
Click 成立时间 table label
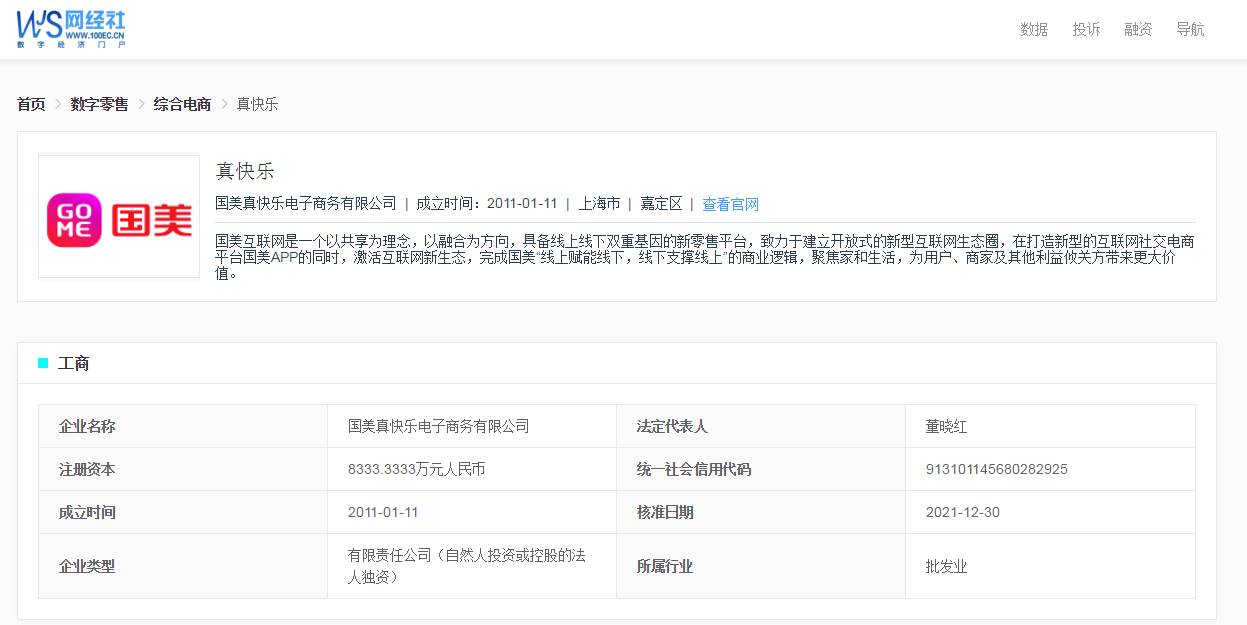pos(87,512)
